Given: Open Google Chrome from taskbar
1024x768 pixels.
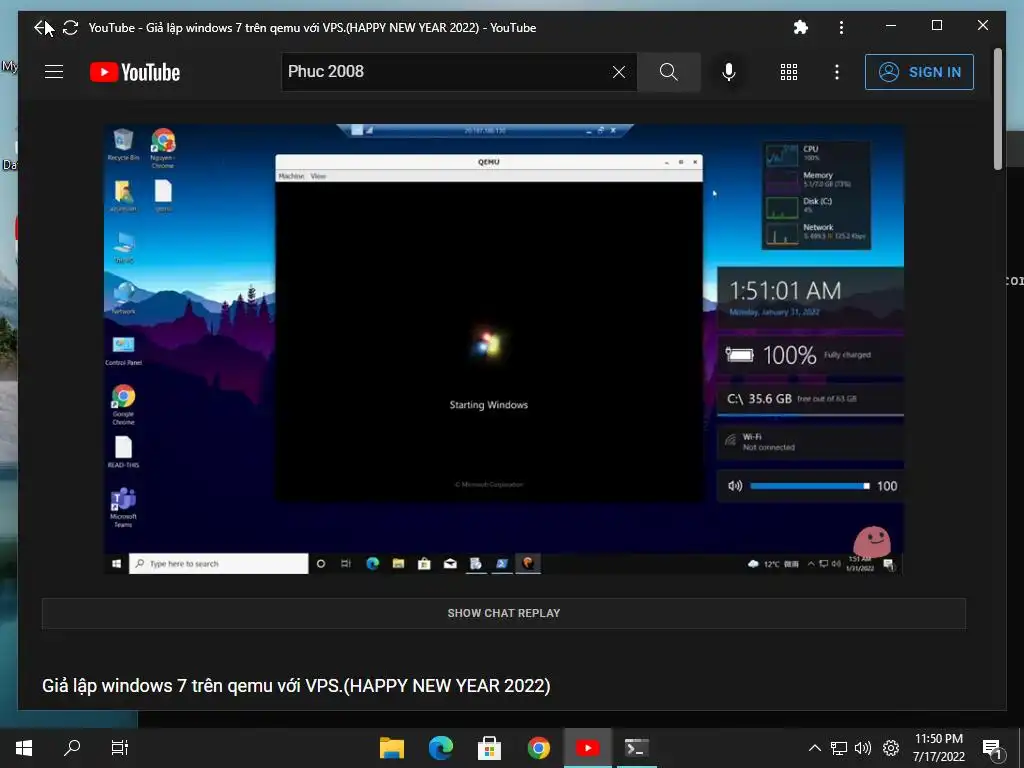Looking at the screenshot, I should coord(539,748).
